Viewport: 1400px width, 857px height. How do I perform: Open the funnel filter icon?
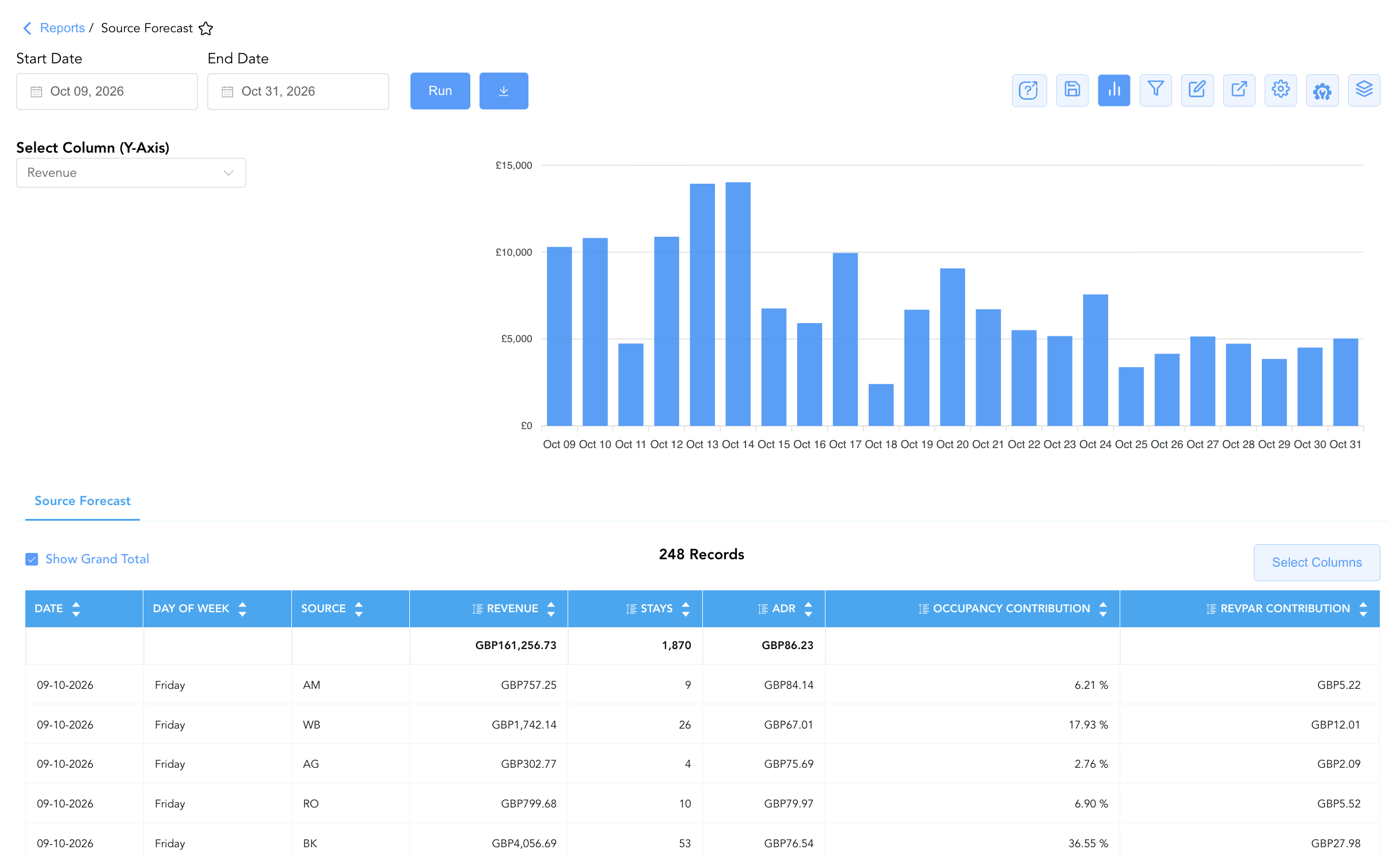pyautogui.click(x=1155, y=90)
